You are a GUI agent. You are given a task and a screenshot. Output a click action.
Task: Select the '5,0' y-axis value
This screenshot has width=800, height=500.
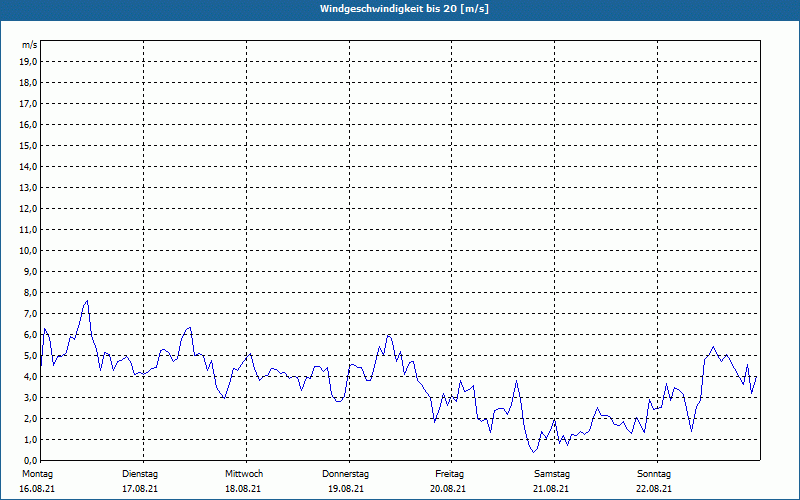click(30, 356)
